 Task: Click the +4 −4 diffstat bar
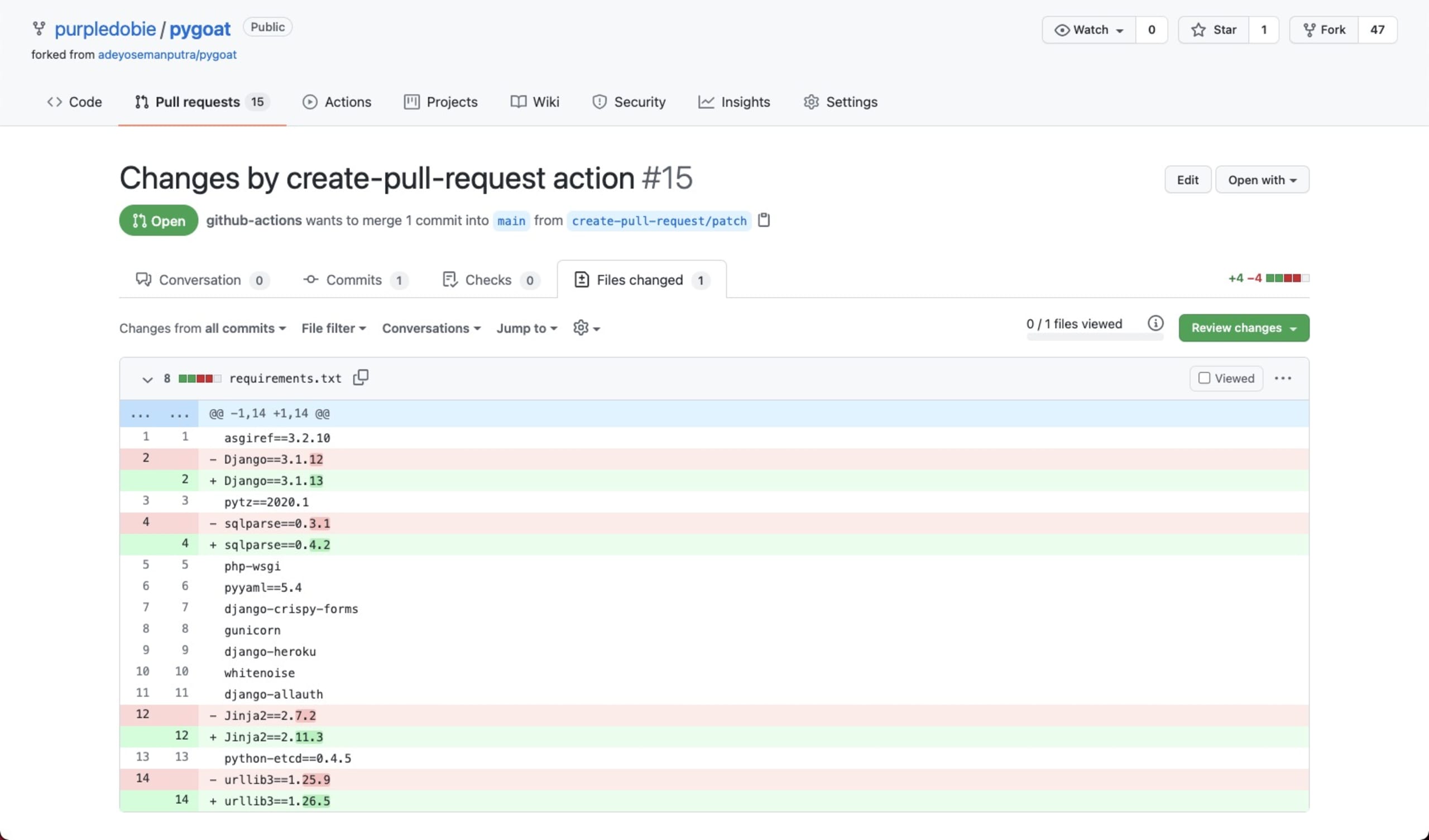(1269, 278)
